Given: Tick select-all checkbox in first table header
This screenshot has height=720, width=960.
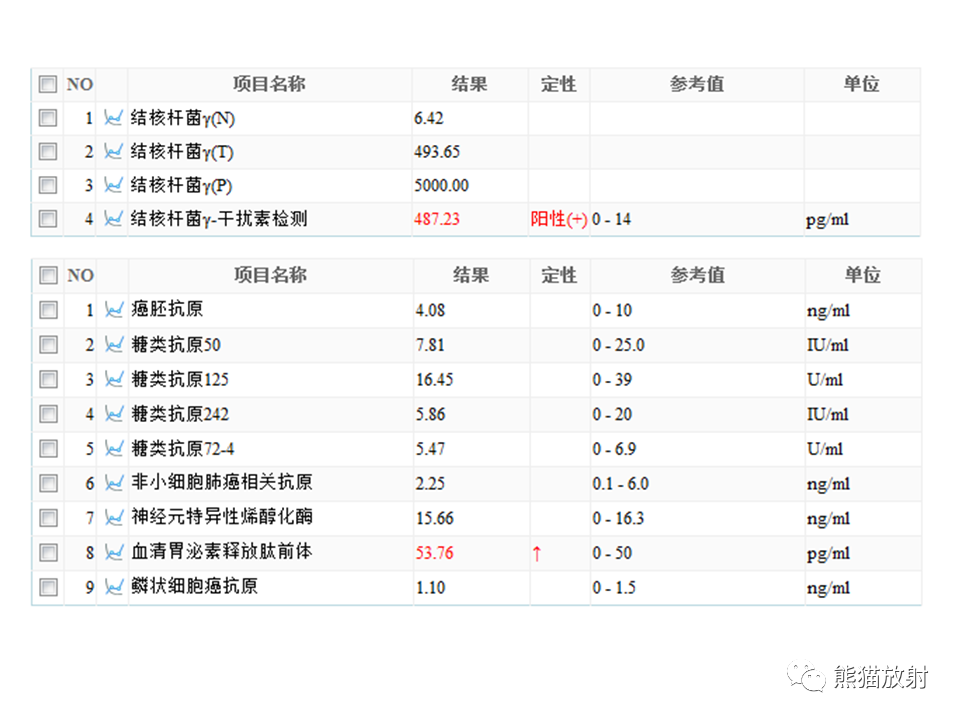Looking at the screenshot, I should (x=48, y=84).
